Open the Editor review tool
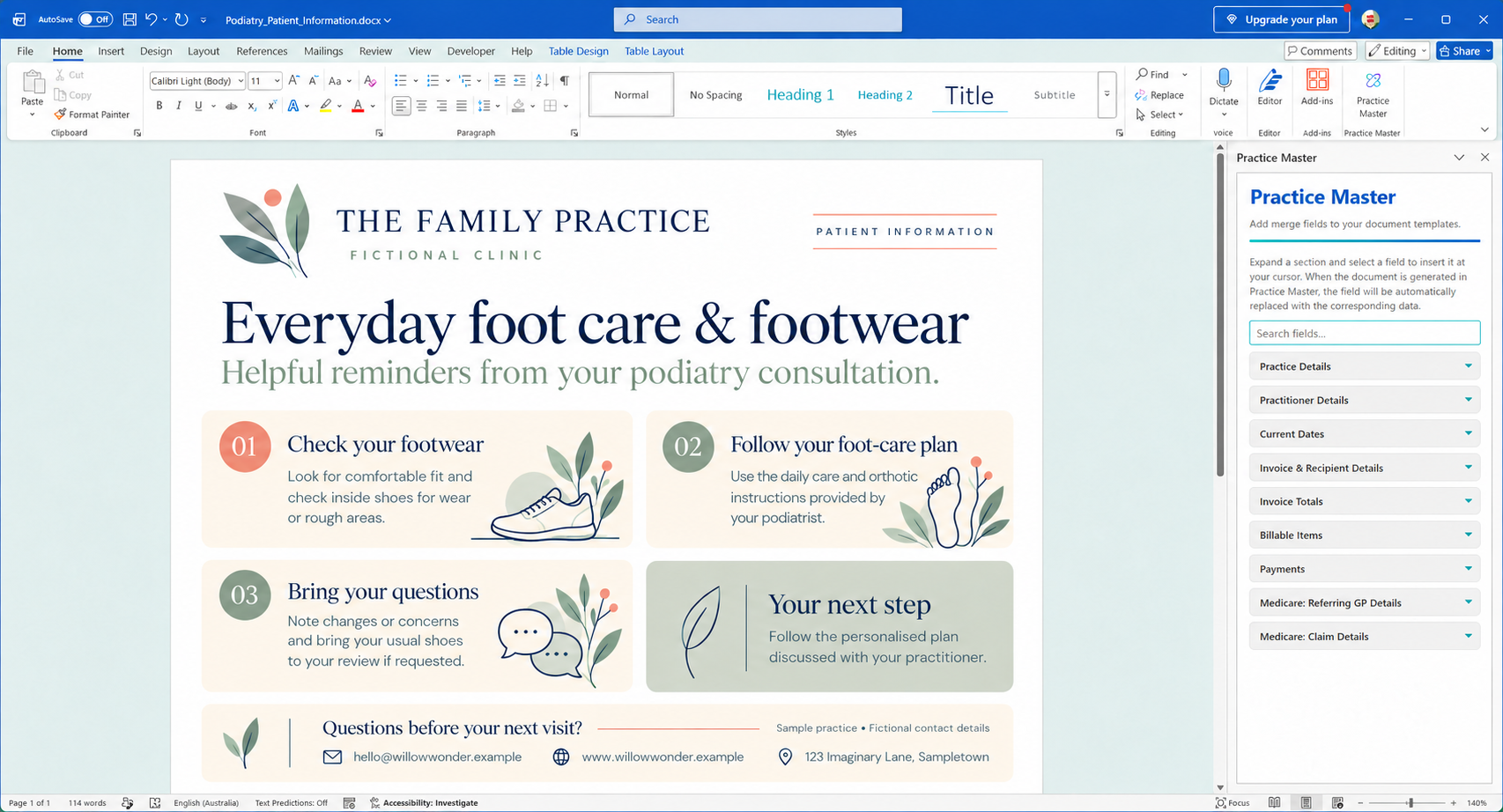This screenshot has height=812, width=1503. [1270, 87]
